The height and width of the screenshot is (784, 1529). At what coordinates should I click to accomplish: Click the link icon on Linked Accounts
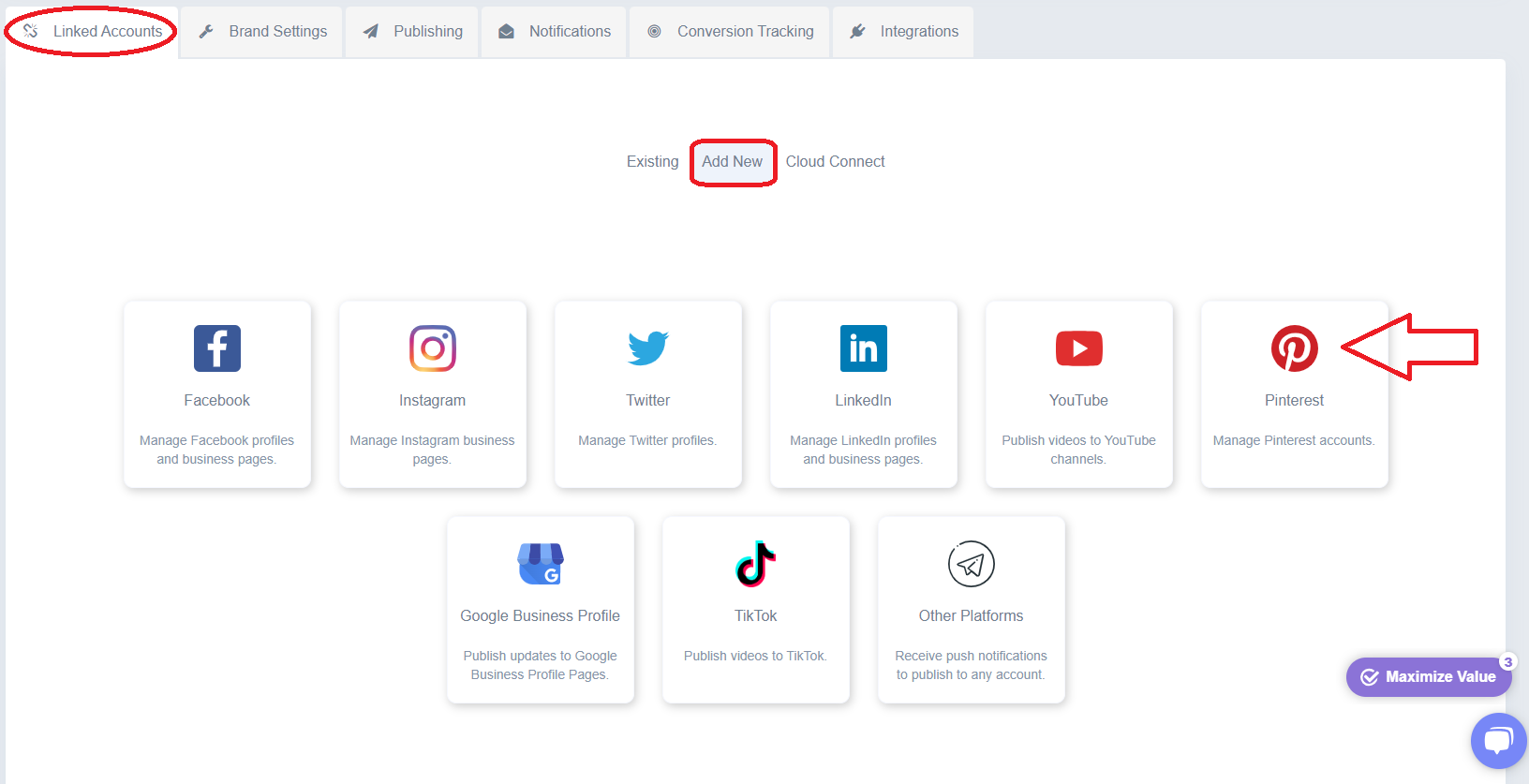pyautogui.click(x=31, y=31)
